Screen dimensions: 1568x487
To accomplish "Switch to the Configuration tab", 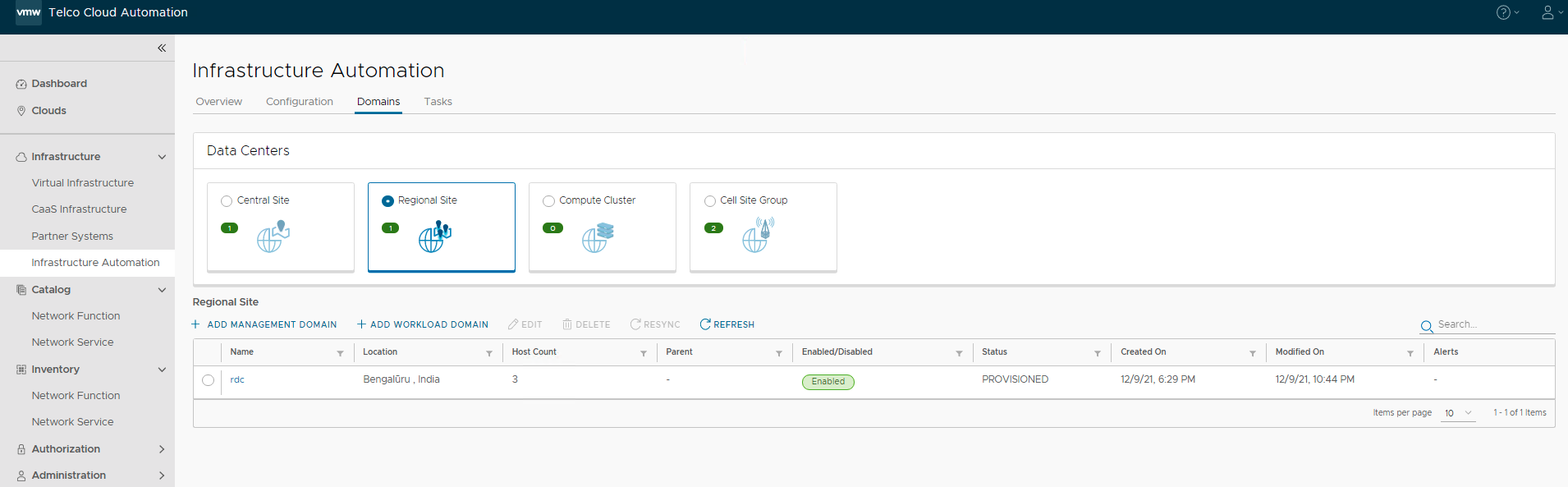I will click(x=300, y=102).
